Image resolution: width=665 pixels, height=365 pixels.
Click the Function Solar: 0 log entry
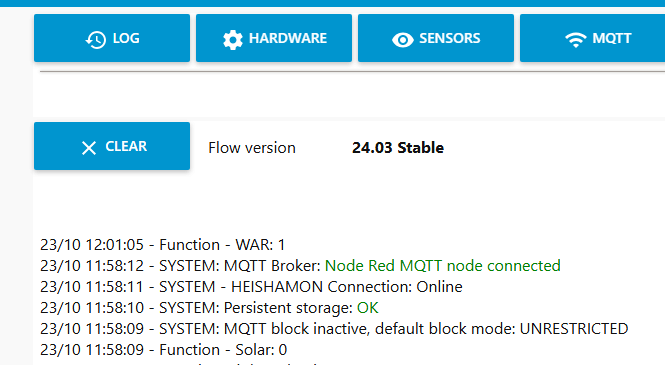point(164,350)
